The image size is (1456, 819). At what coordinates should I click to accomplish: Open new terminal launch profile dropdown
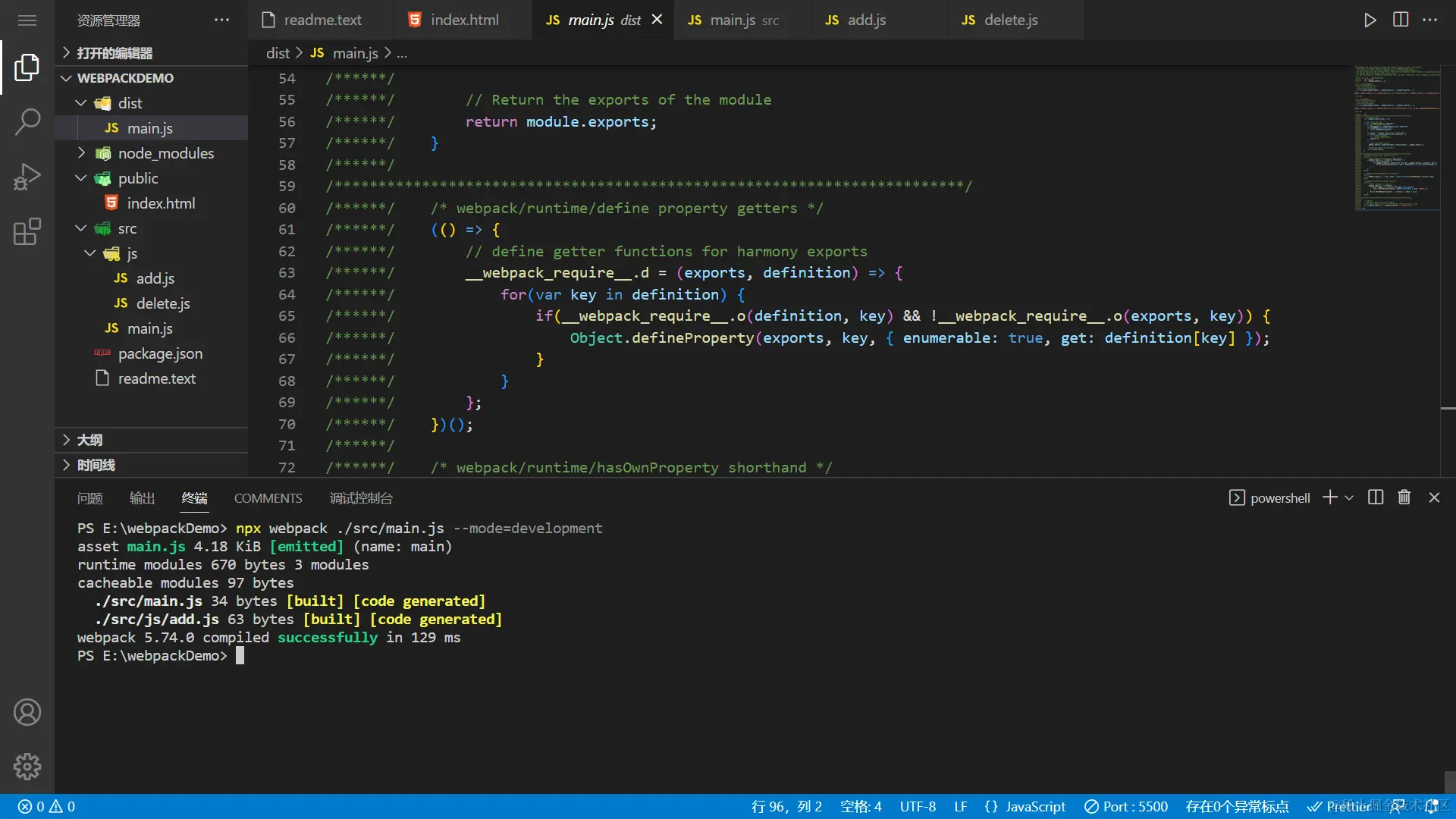point(1349,498)
